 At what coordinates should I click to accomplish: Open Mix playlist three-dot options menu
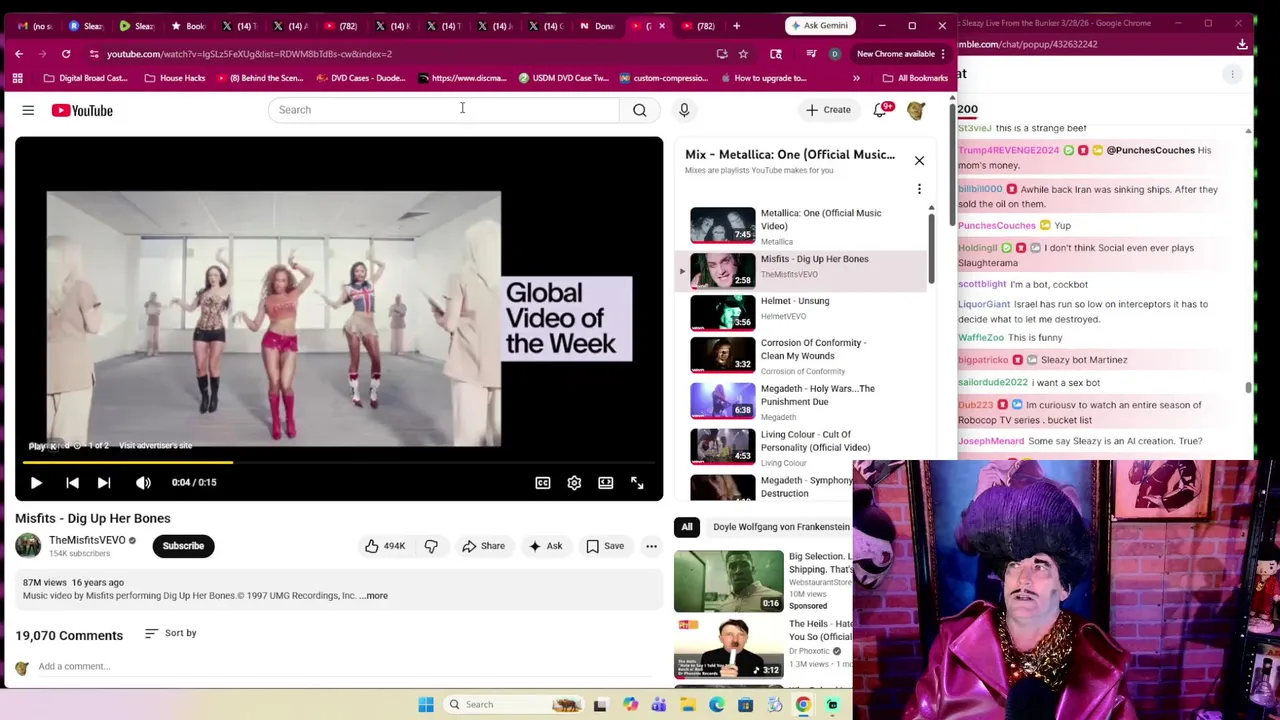919,189
